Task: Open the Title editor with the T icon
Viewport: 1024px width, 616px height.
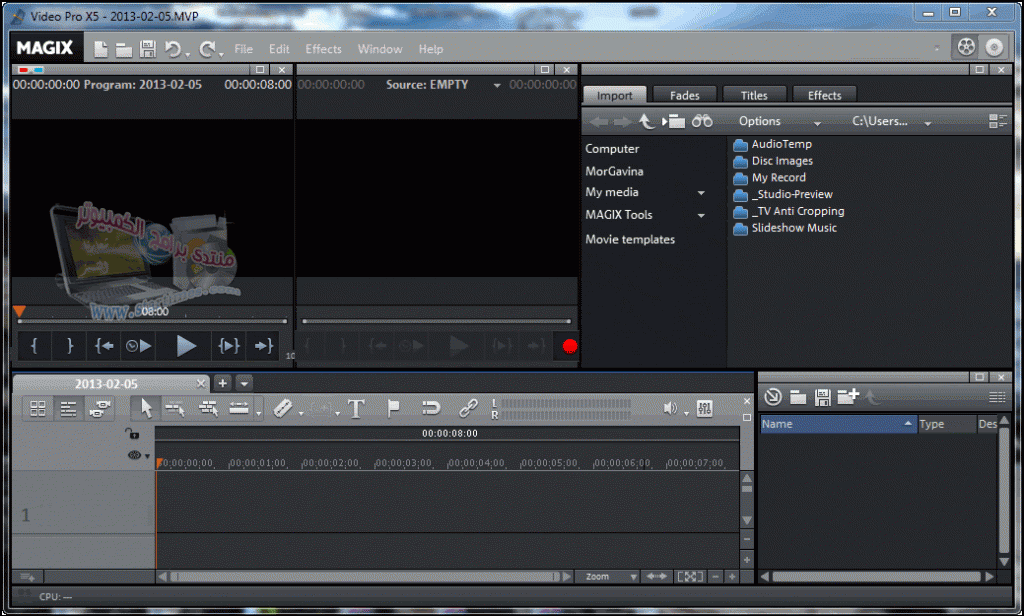Action: click(356, 409)
